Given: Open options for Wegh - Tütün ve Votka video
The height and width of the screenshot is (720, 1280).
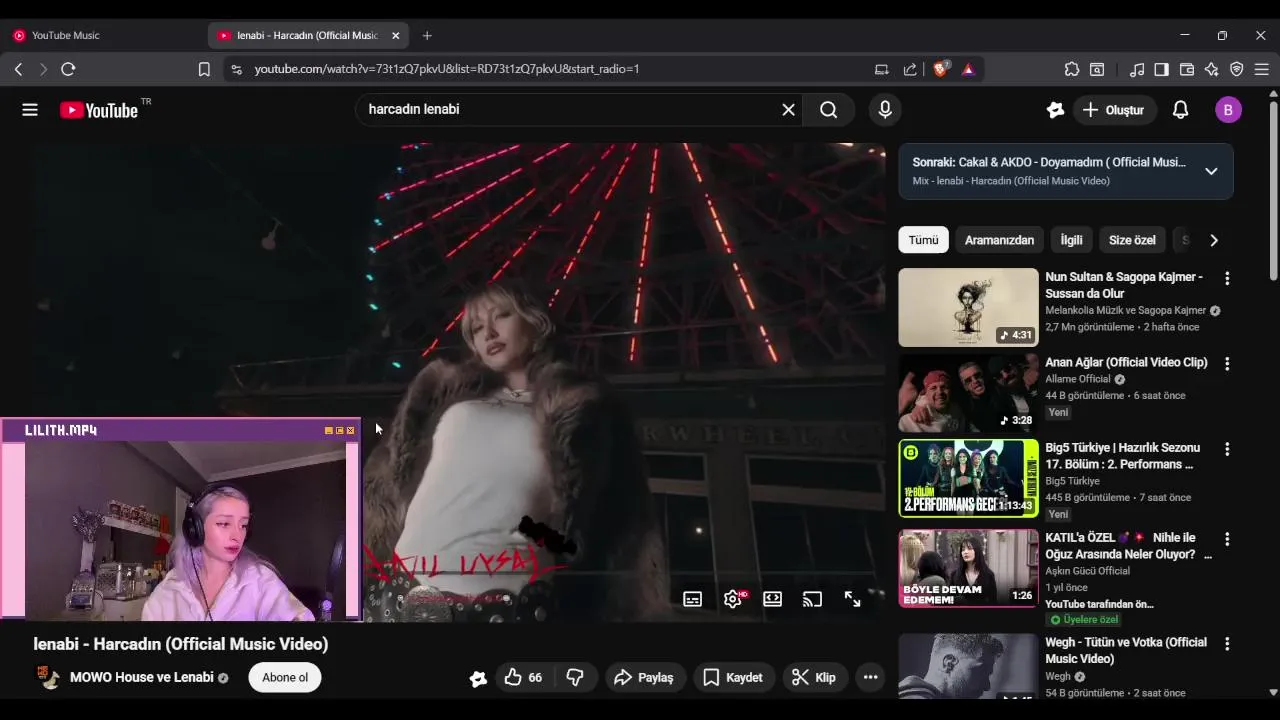Looking at the screenshot, I should click(x=1227, y=644).
